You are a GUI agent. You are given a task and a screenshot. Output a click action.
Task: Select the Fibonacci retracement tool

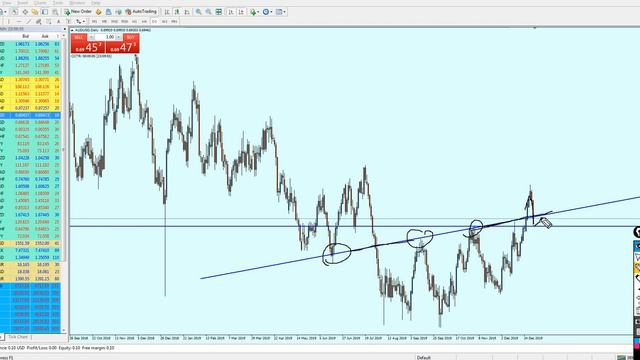48,21
